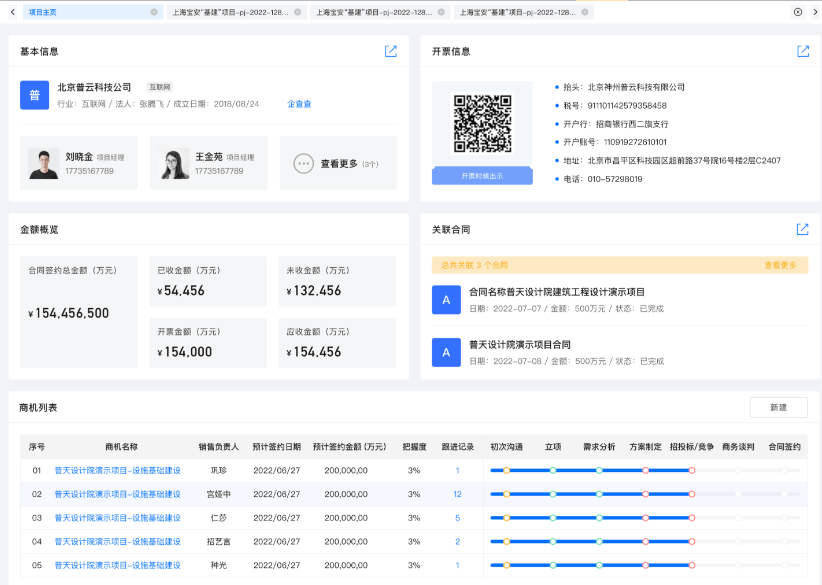Open contract 合同名称普天设计院建筑工程设计演示项目
This screenshot has width=822, height=585.
[x=556, y=292]
